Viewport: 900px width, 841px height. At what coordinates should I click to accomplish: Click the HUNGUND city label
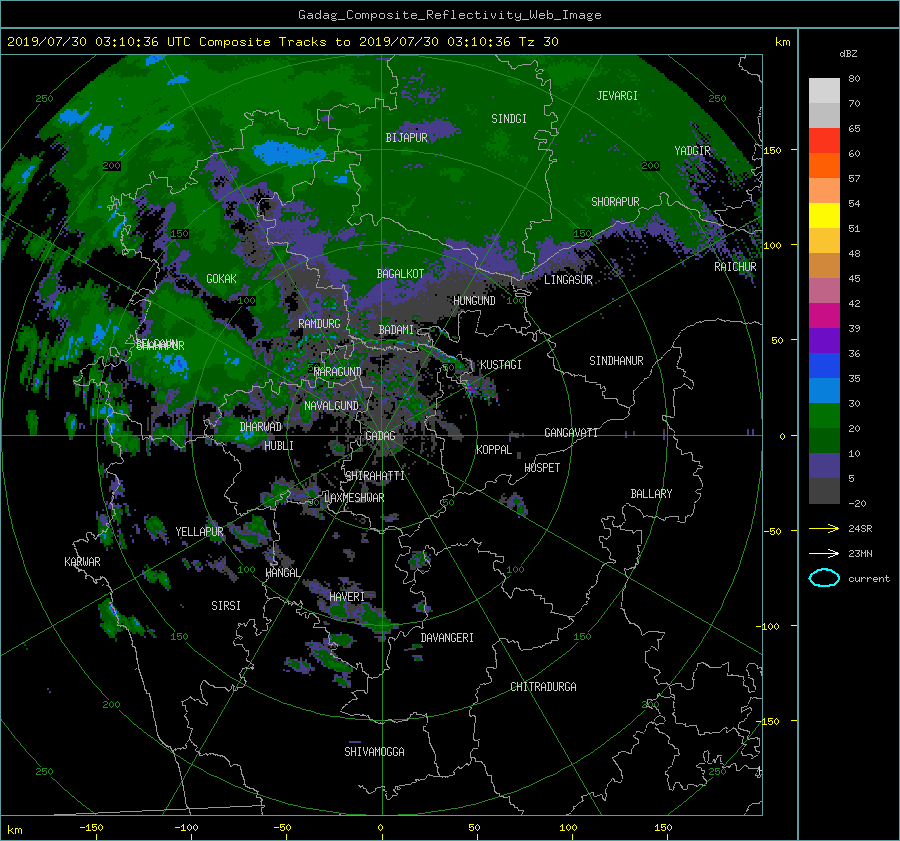point(474,301)
